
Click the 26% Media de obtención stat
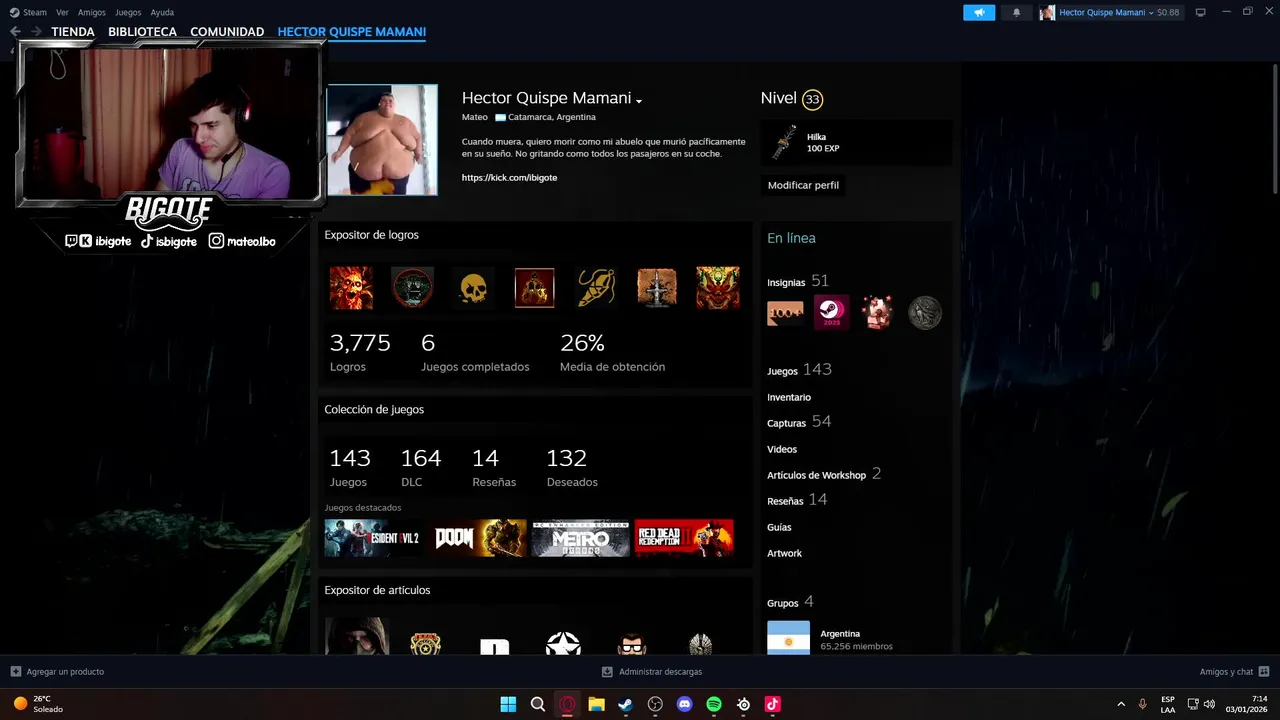coord(612,352)
